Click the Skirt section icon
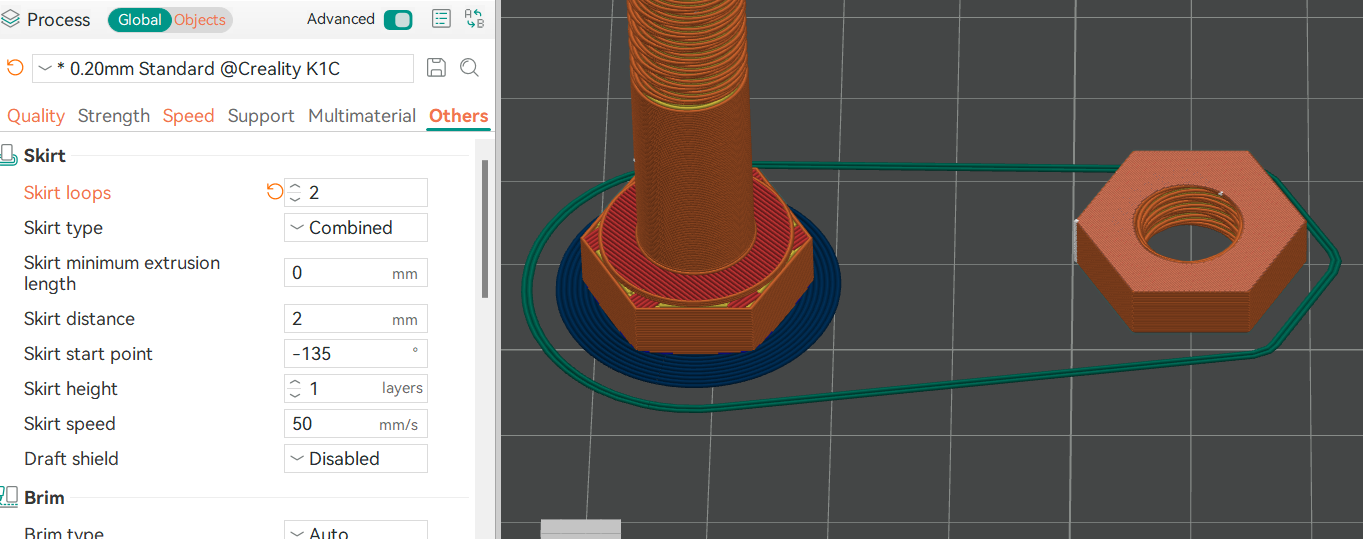The height and width of the screenshot is (539, 1363). (x=9, y=155)
